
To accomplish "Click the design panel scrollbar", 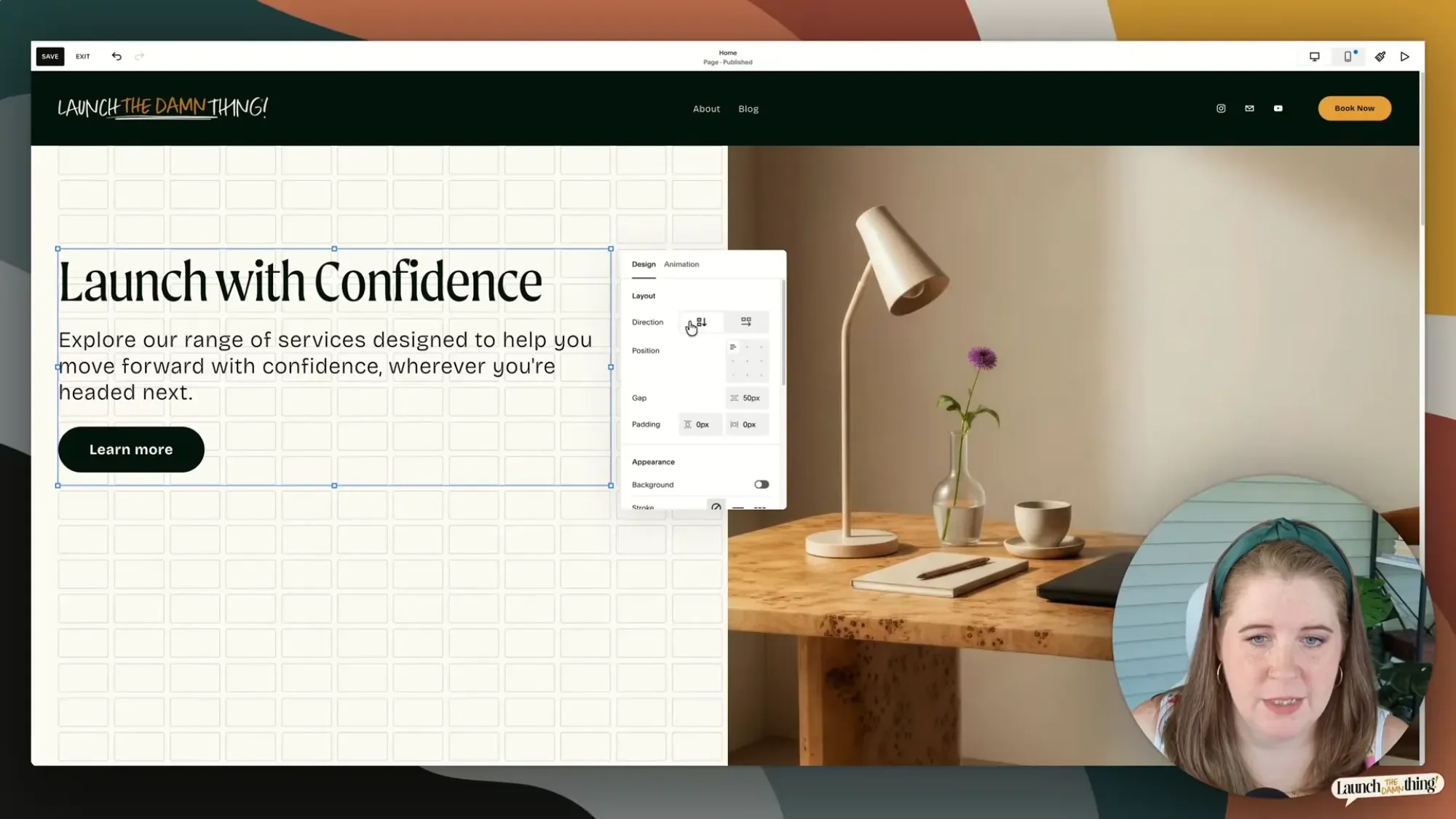I will [783, 333].
